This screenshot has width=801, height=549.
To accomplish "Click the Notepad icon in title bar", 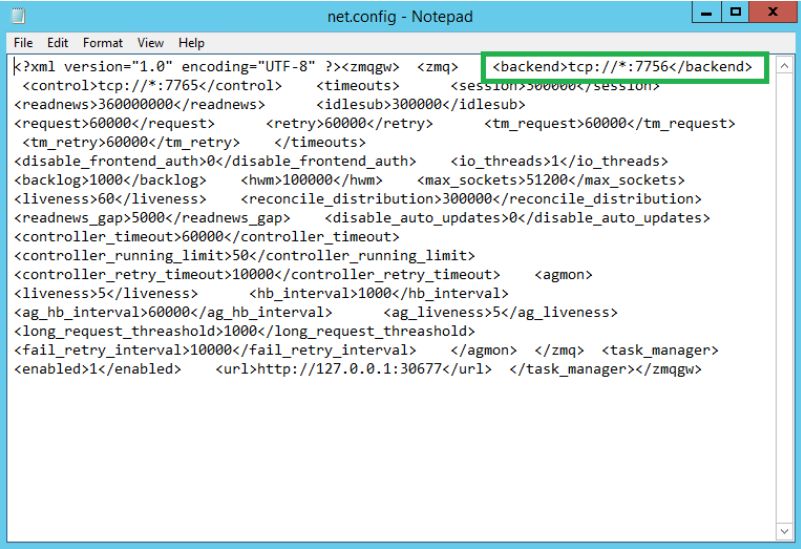I will coord(18,16).
